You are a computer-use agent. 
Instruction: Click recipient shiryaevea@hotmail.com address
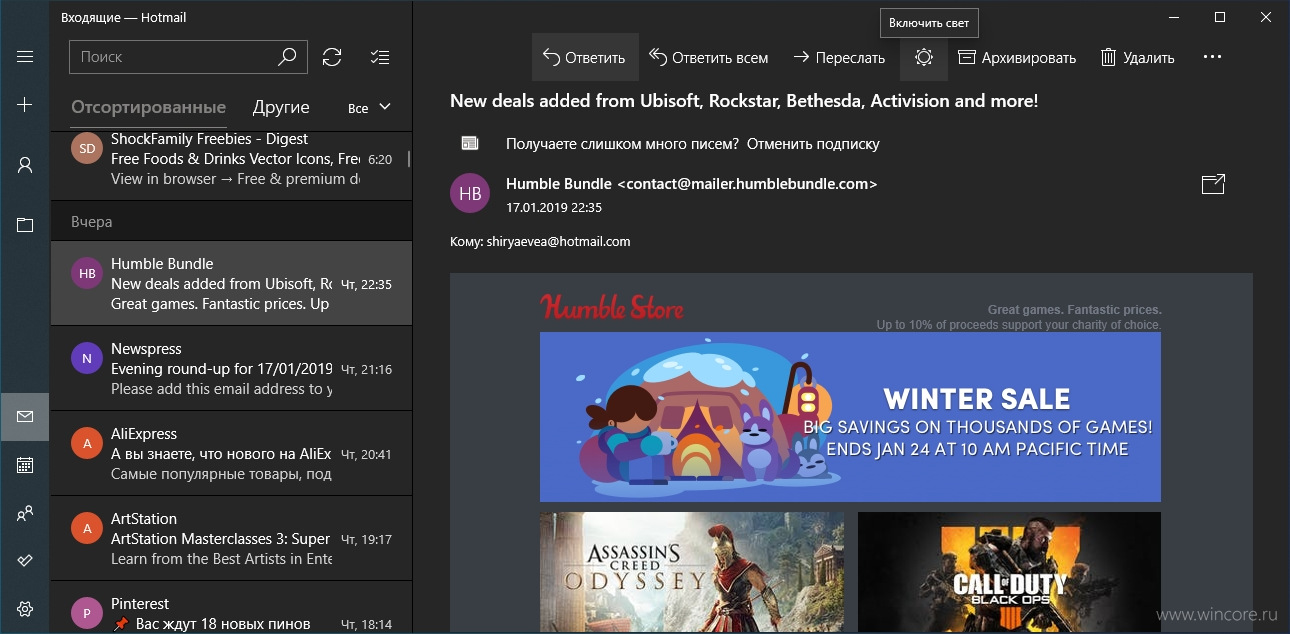point(558,241)
